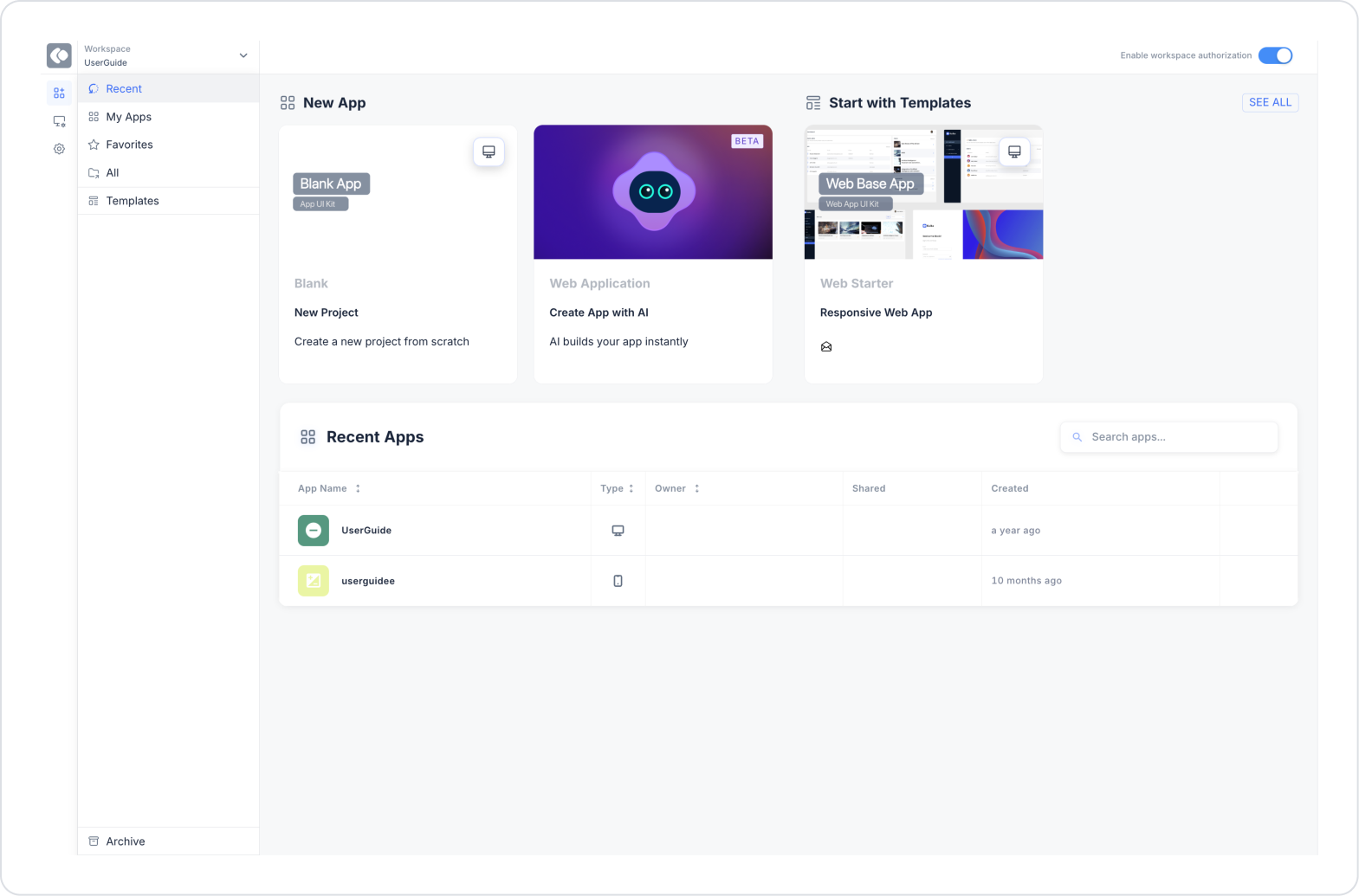1359x896 pixels.
Task: Open My Apps in the sidebar
Action: point(169,117)
